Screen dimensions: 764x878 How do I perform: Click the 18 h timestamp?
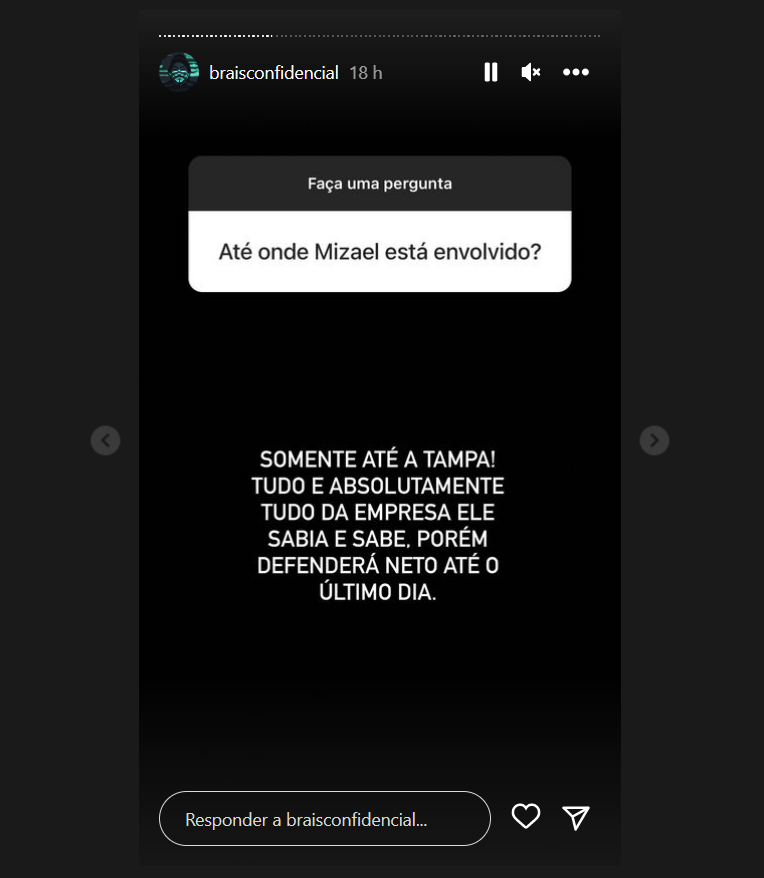click(x=366, y=73)
